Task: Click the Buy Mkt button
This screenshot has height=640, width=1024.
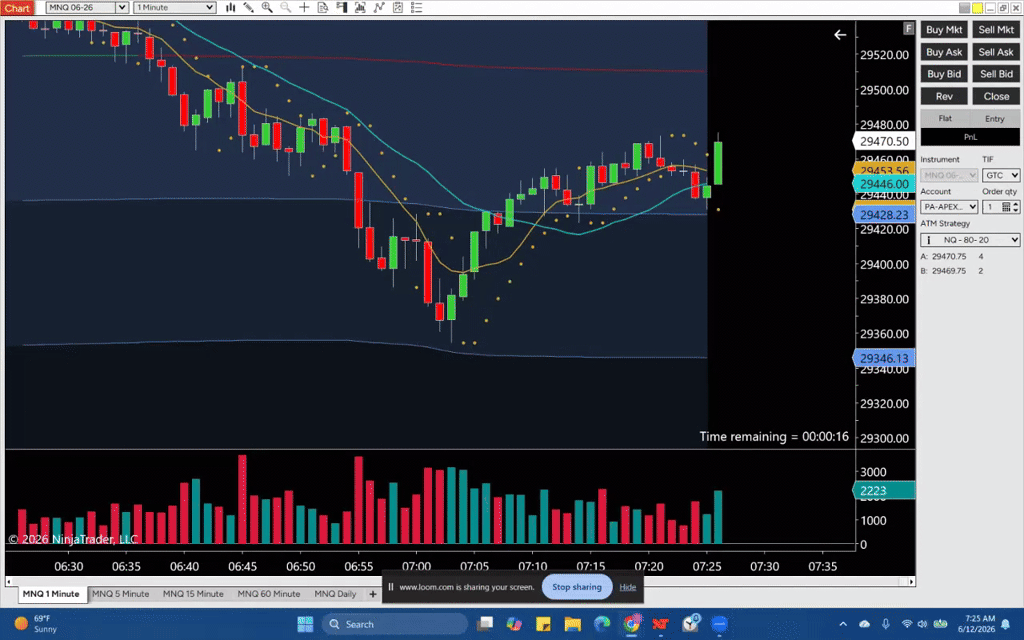Action: tap(944, 29)
